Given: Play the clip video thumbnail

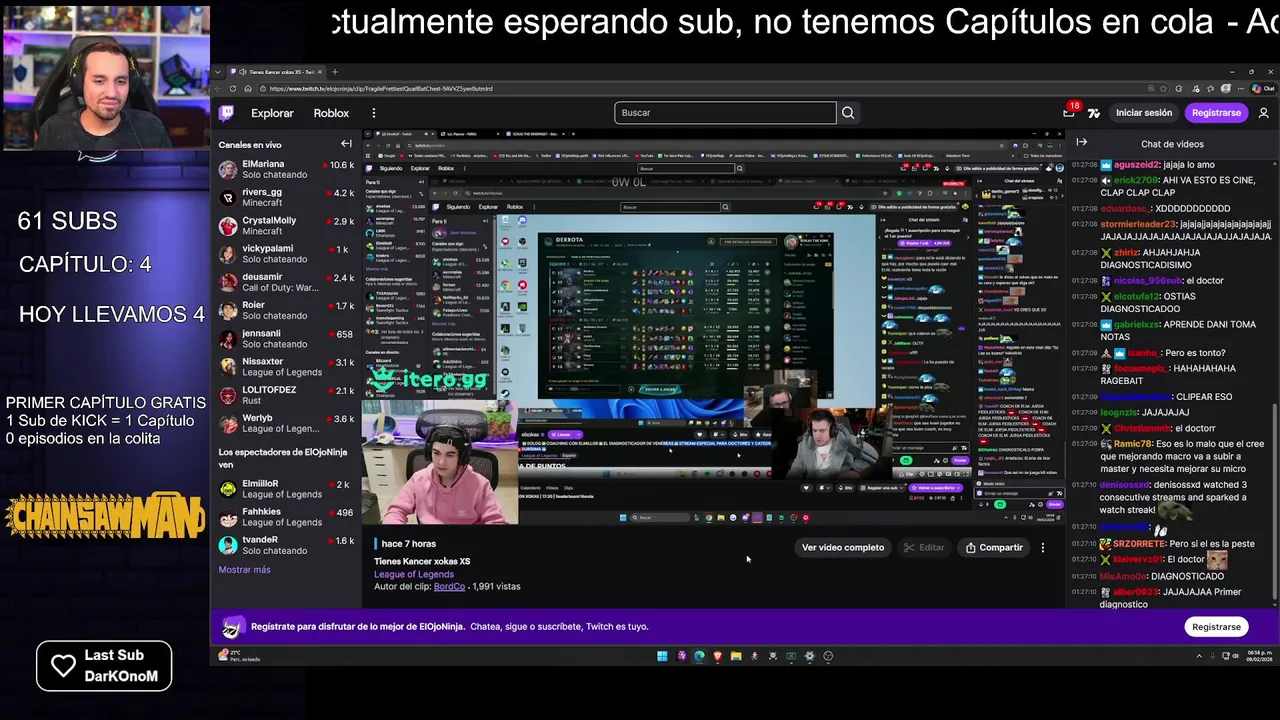Looking at the screenshot, I should click(713, 328).
